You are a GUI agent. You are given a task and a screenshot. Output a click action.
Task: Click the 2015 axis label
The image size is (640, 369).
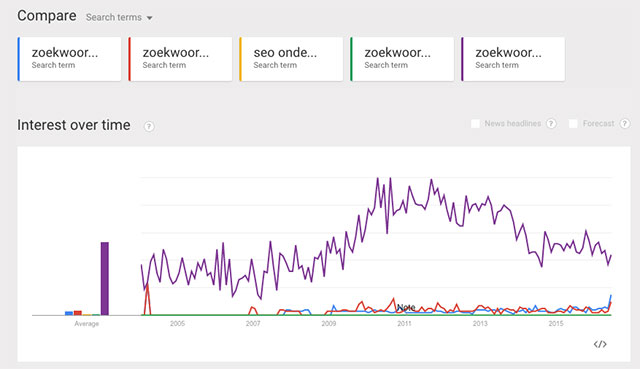(556, 324)
